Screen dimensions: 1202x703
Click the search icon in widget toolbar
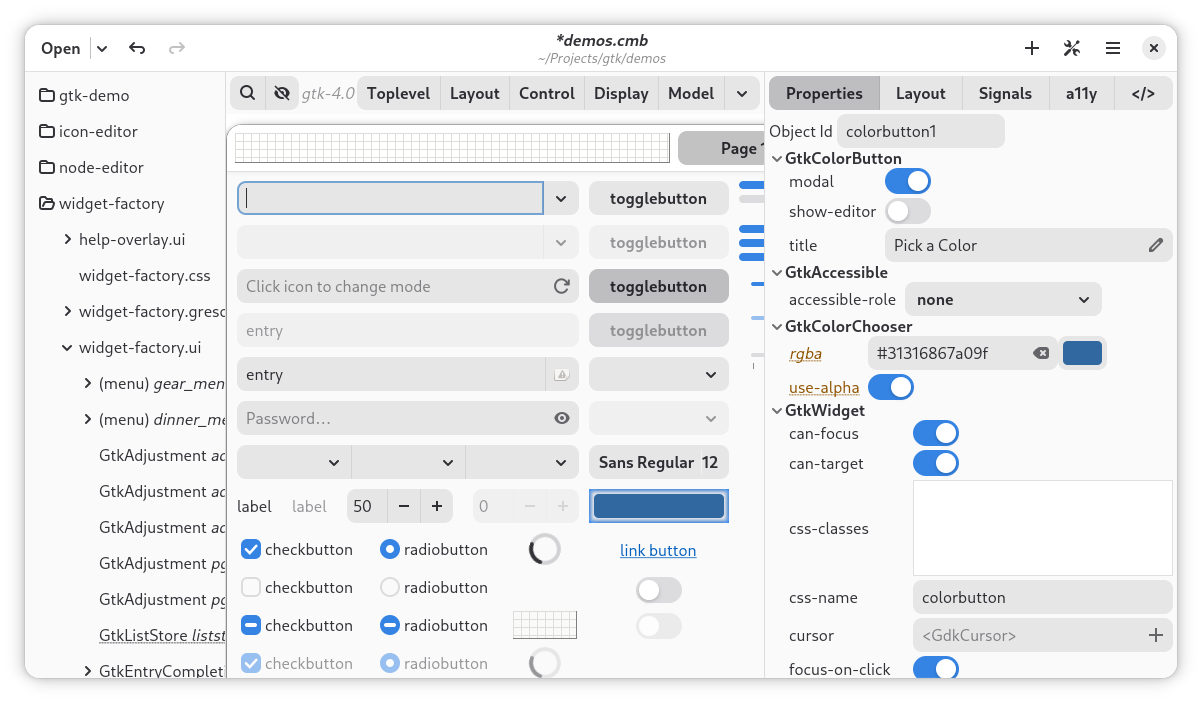(x=247, y=93)
